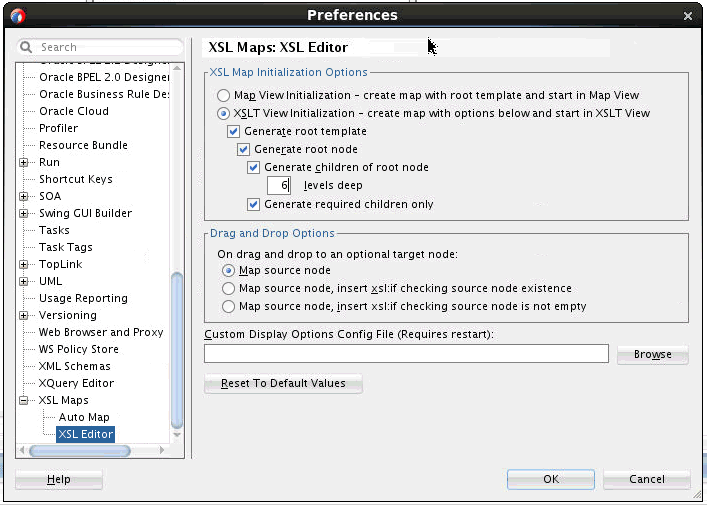Click the levels deep number field
This screenshot has width=707, height=505.
279,185
